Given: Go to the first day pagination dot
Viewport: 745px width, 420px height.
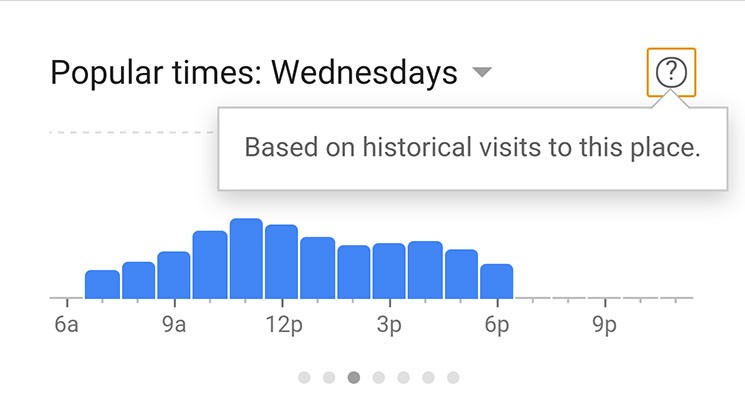Looking at the screenshot, I should tap(304, 378).
